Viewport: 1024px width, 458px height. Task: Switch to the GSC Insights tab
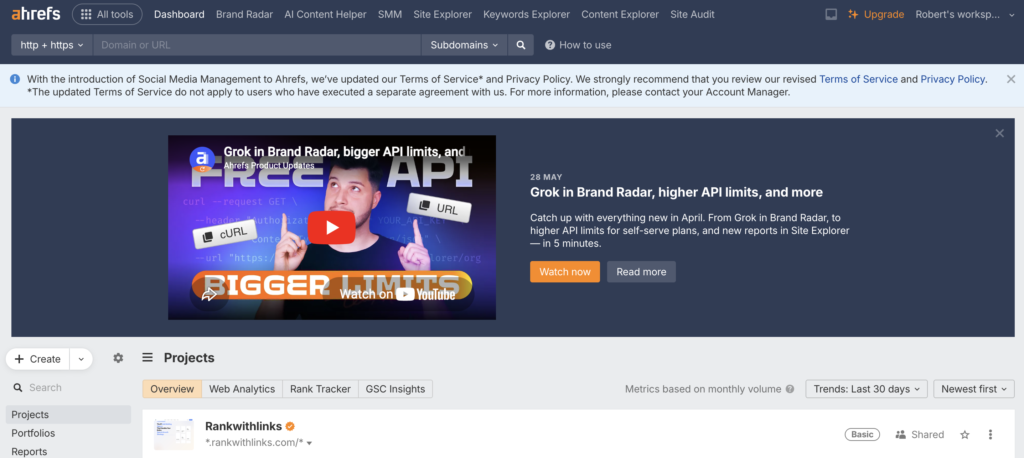pyautogui.click(x=395, y=389)
